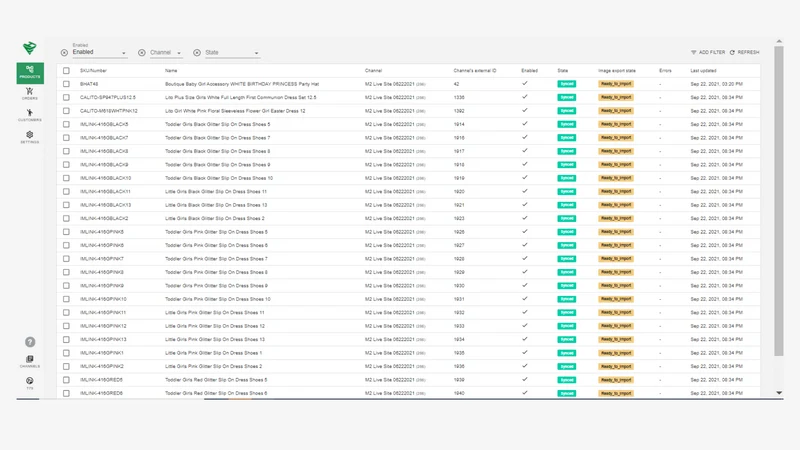Screen dimensions: 800x450
Task: Open product Boutique Baby Girl Accessory Party Hat
Action: coord(242,84)
